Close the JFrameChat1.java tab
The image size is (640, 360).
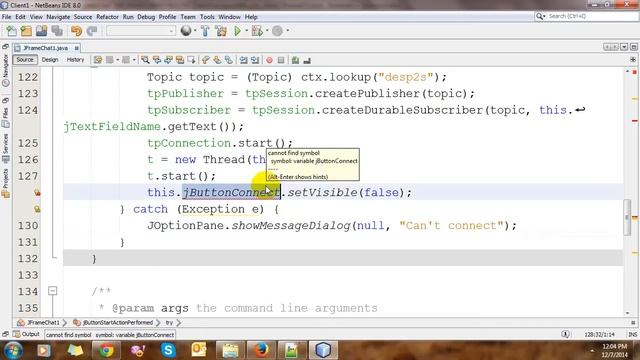[76, 48]
